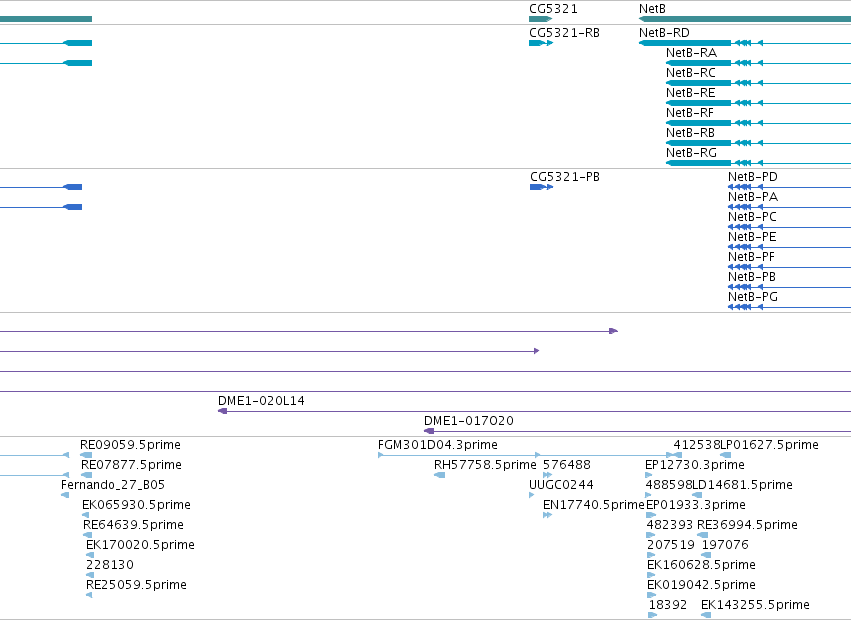This screenshot has width=851, height=620.
Task: Click the 18392 feature label
Action: tap(668, 605)
